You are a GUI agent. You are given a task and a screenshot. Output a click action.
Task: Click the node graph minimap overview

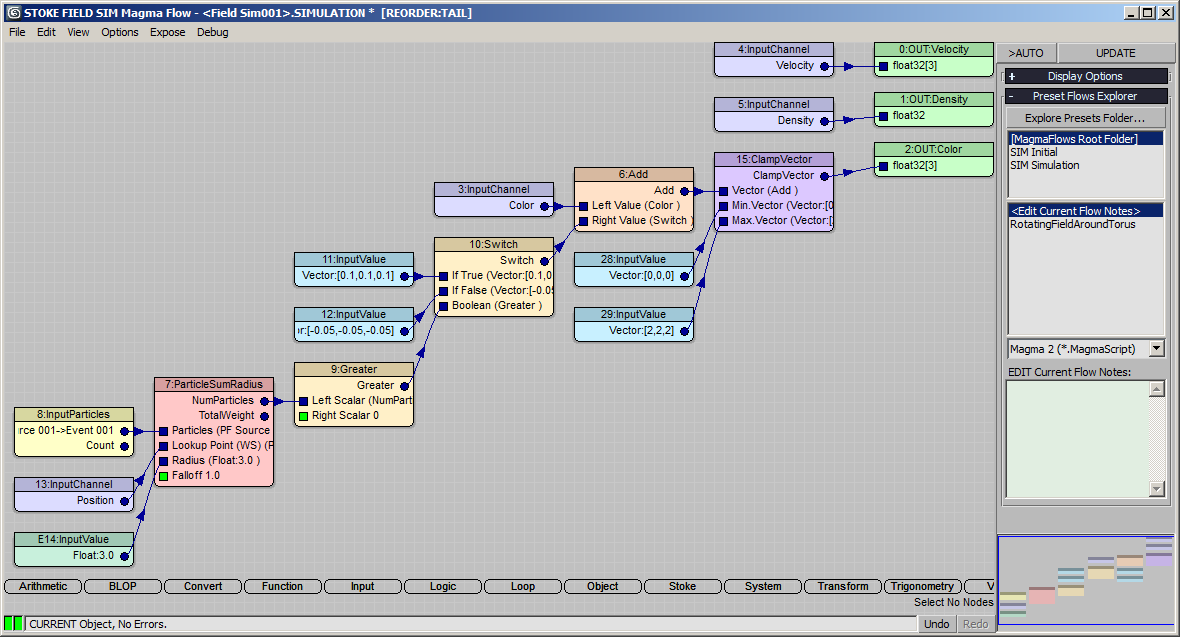(x=1086, y=580)
